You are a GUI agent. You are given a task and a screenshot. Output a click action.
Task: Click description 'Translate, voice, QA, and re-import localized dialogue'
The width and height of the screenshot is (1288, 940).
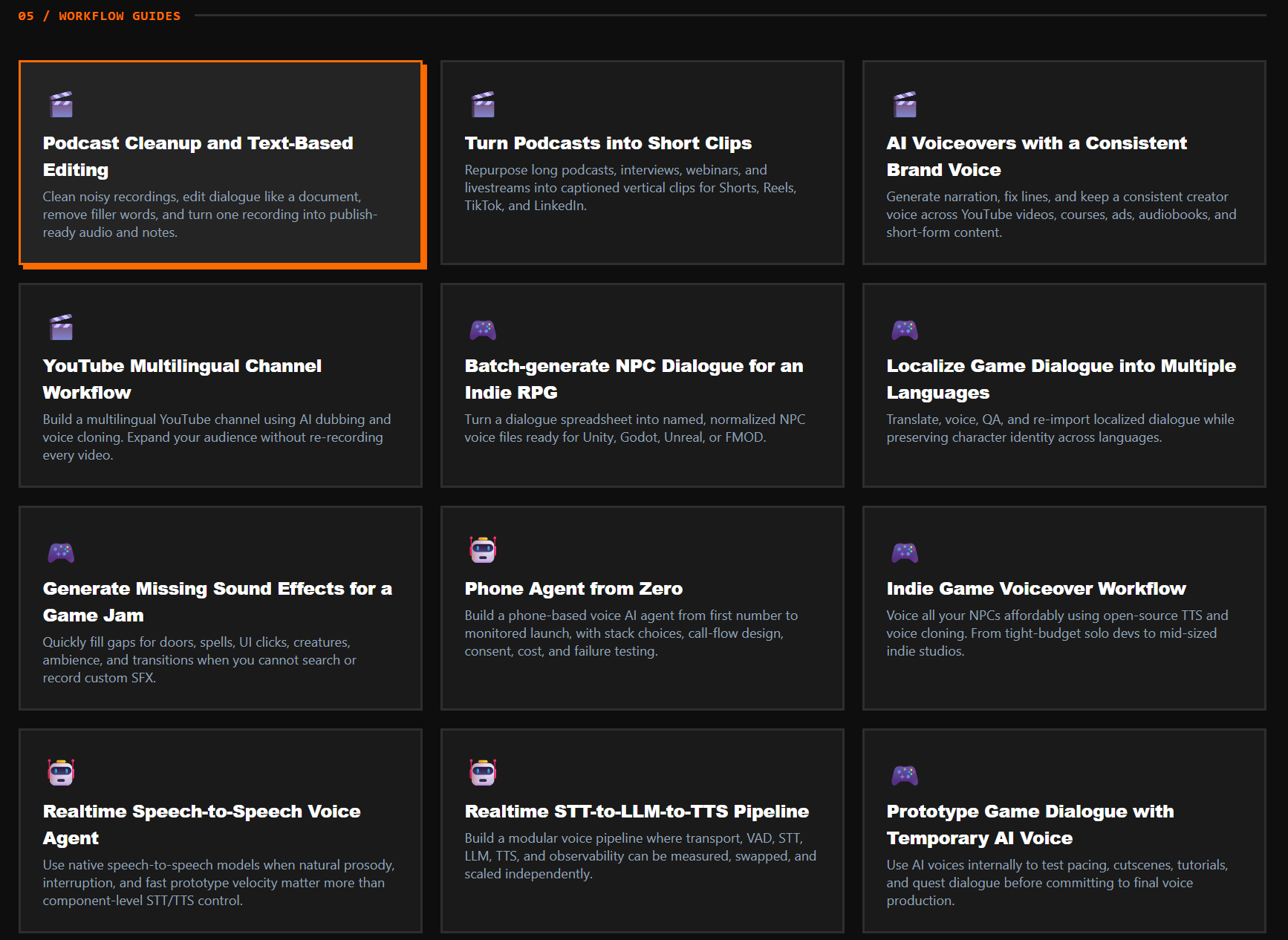click(x=1060, y=428)
